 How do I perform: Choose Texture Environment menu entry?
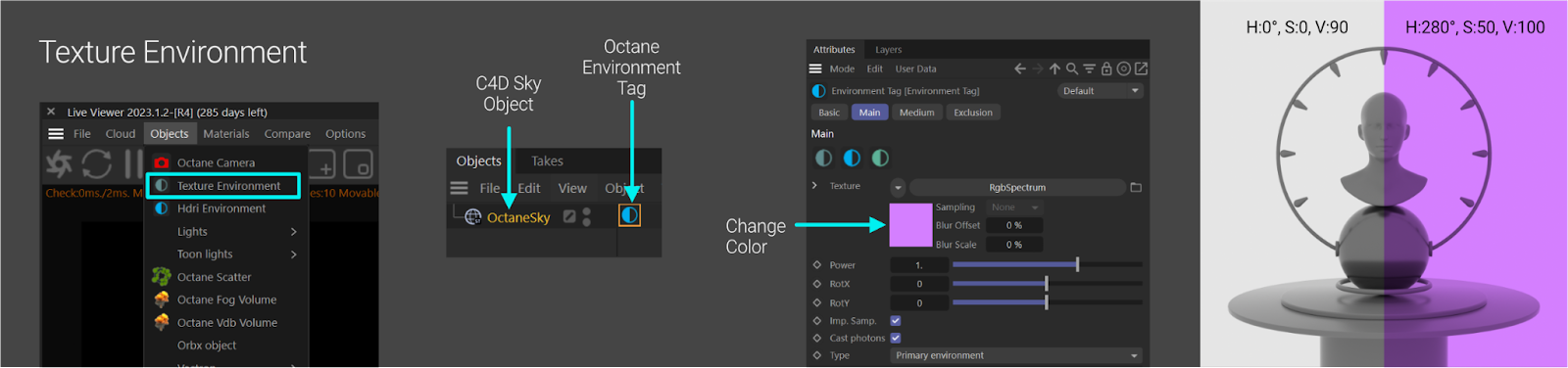tap(223, 185)
